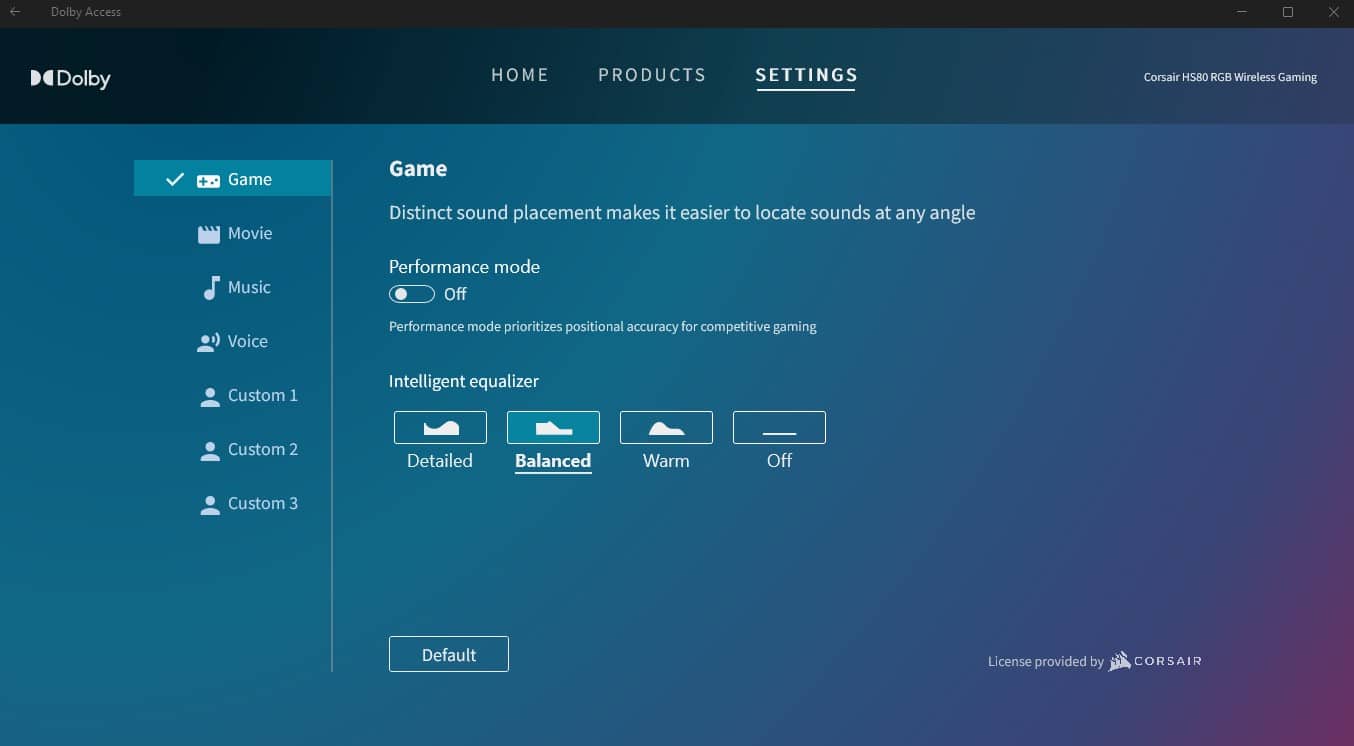The image size is (1354, 746).
Task: Maximize the Dolby Access window
Action: (x=1288, y=12)
